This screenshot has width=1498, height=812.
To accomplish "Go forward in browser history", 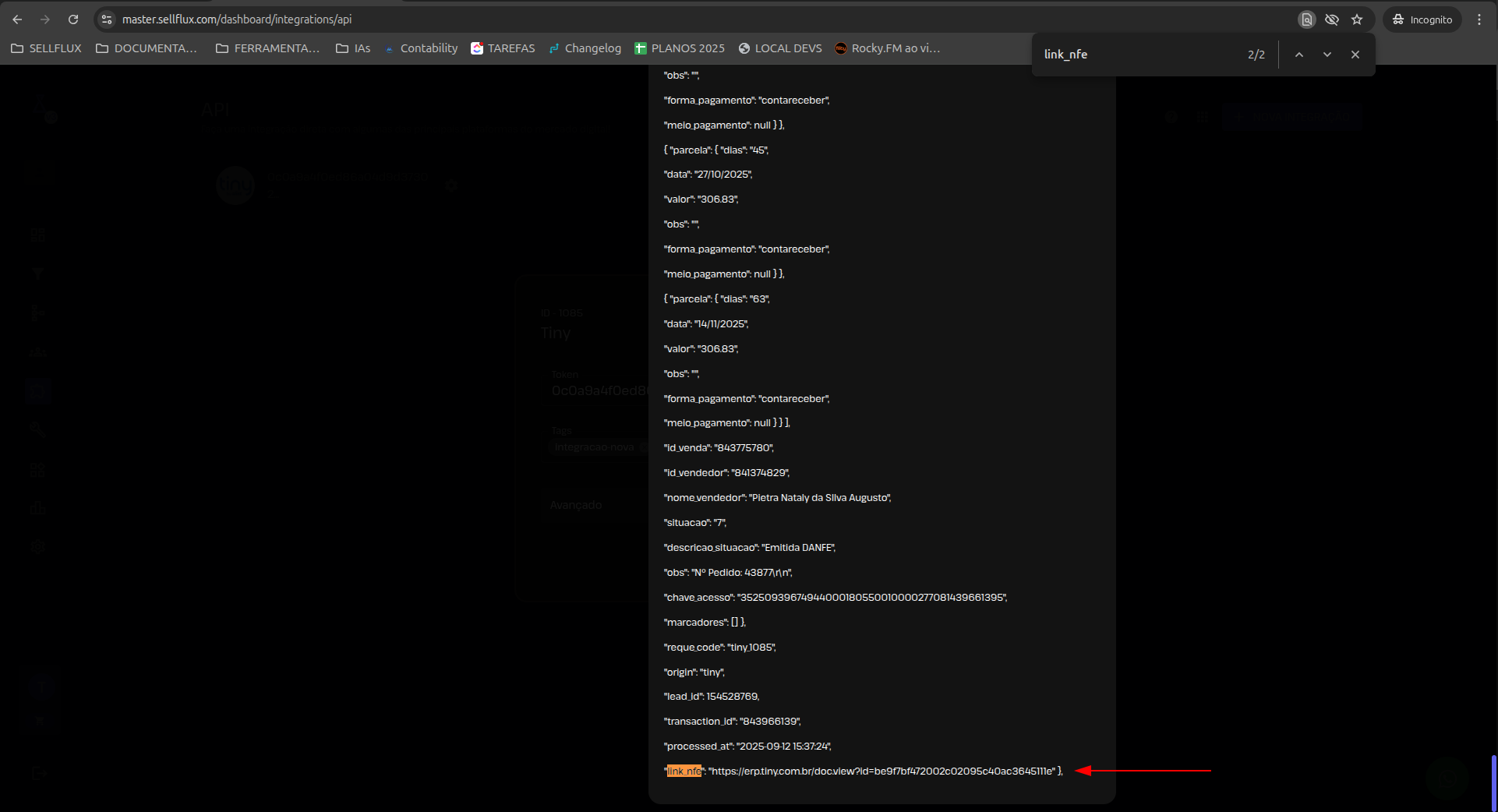I will (45, 19).
